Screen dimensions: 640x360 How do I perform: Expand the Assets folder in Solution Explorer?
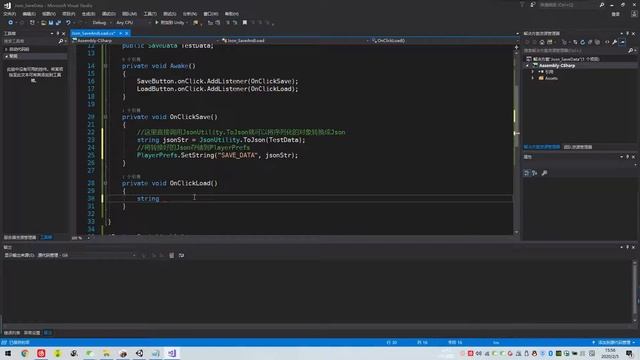[x=533, y=78]
